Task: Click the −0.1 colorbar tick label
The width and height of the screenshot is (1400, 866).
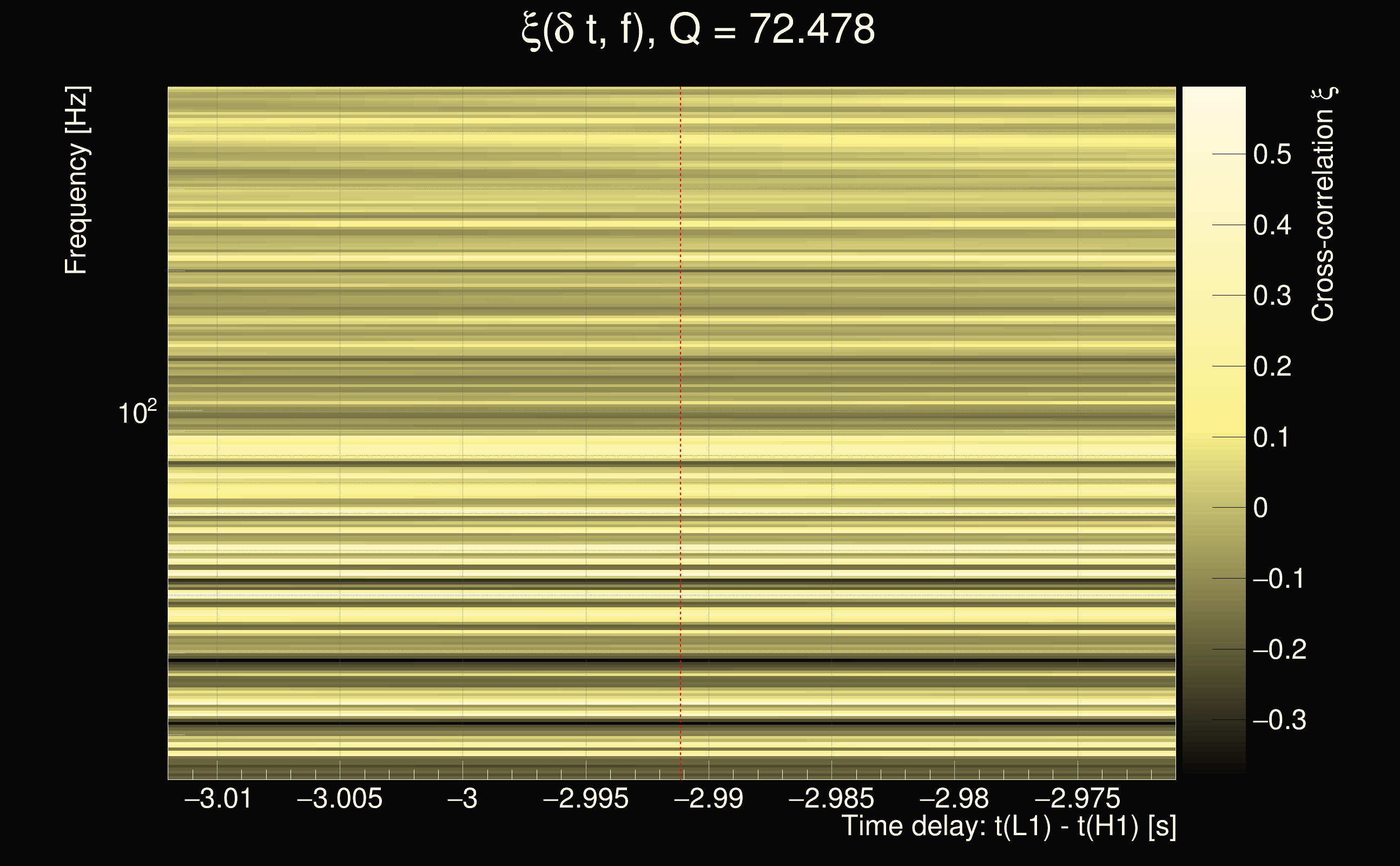Action: pyautogui.click(x=1279, y=579)
